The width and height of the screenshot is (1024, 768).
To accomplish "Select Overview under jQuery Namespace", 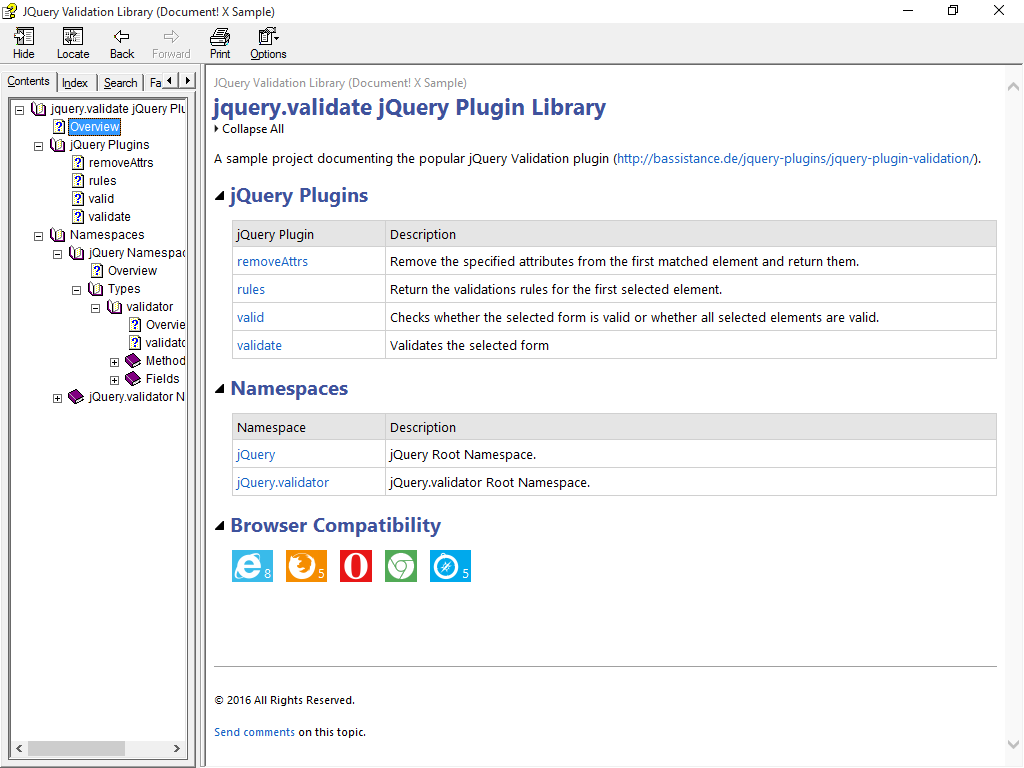I will 133,270.
